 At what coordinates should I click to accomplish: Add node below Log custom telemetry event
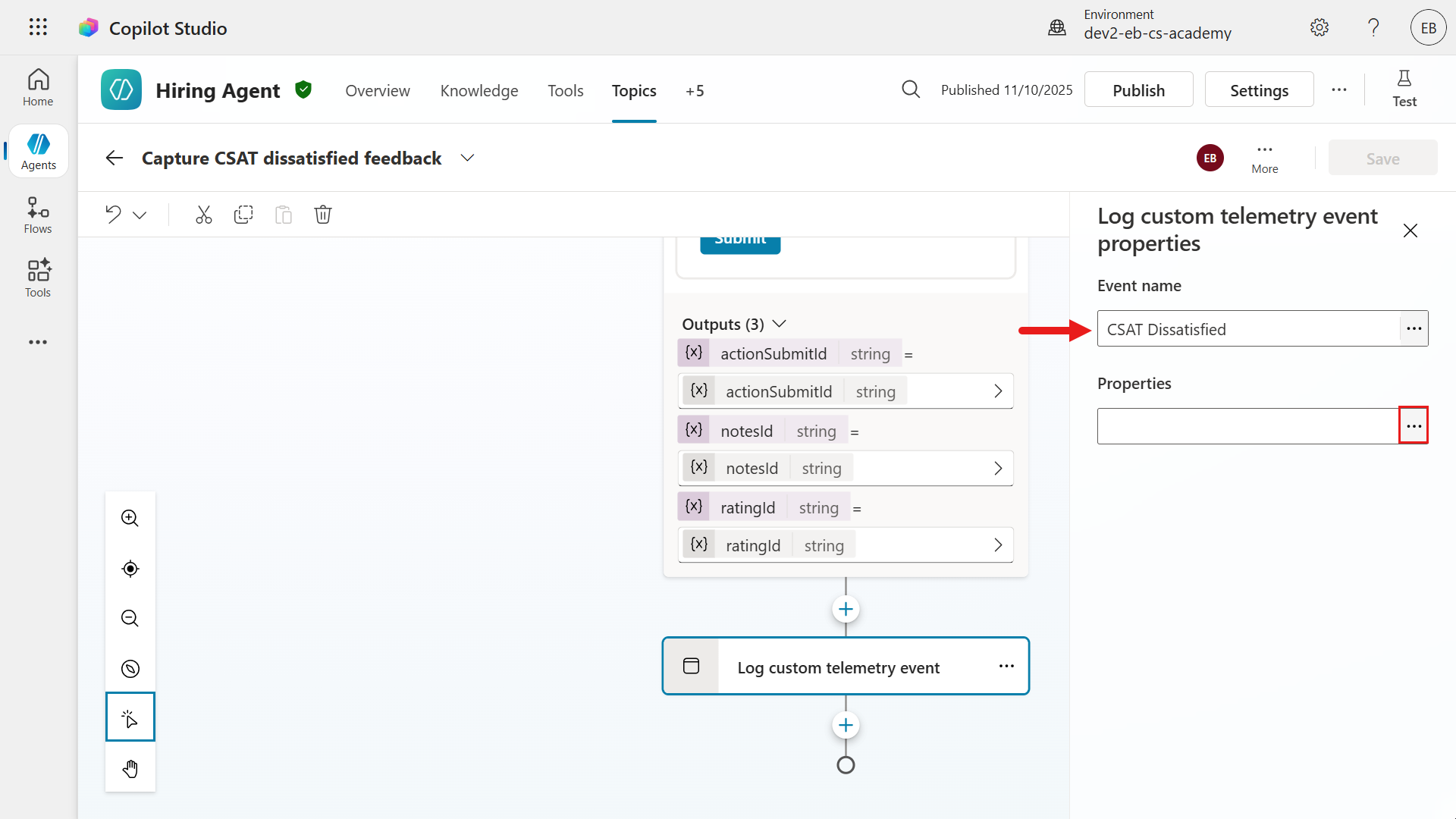pyautogui.click(x=846, y=725)
